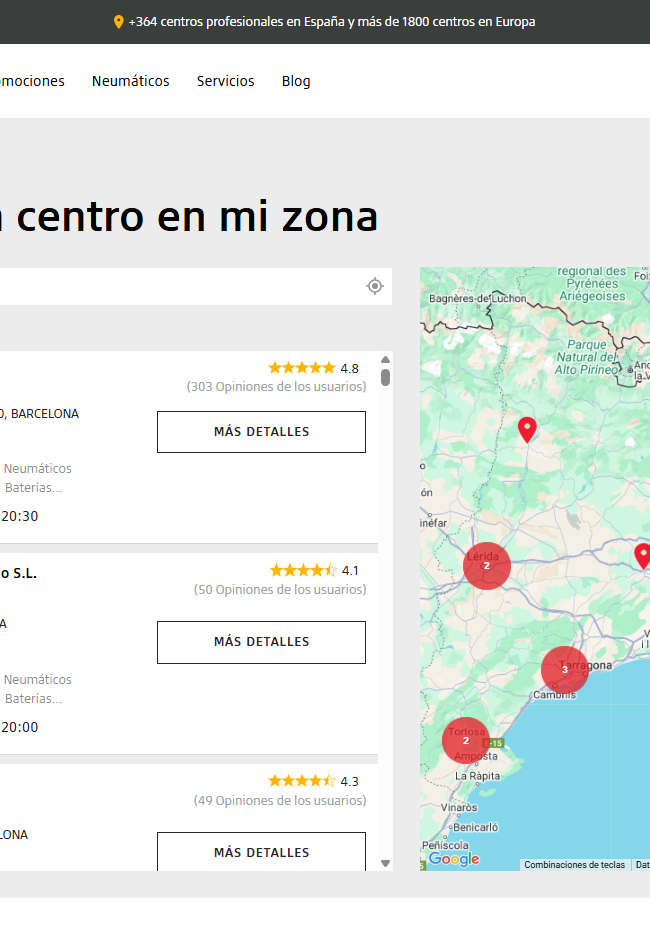Open the 49 Opiniones de los usuarios link
The image size is (650, 939).
[x=280, y=801]
